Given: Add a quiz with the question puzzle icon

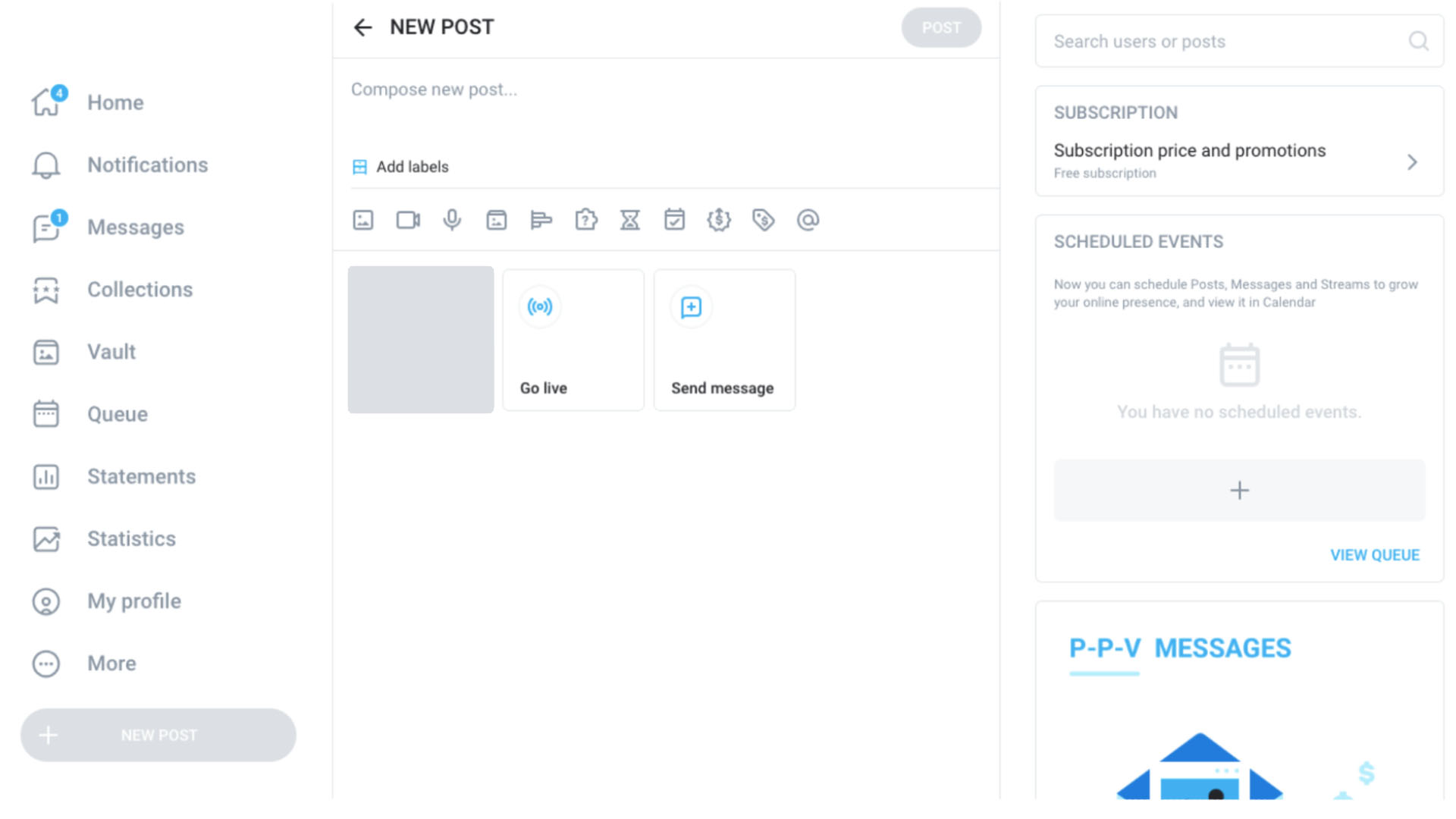Looking at the screenshot, I should tap(586, 220).
